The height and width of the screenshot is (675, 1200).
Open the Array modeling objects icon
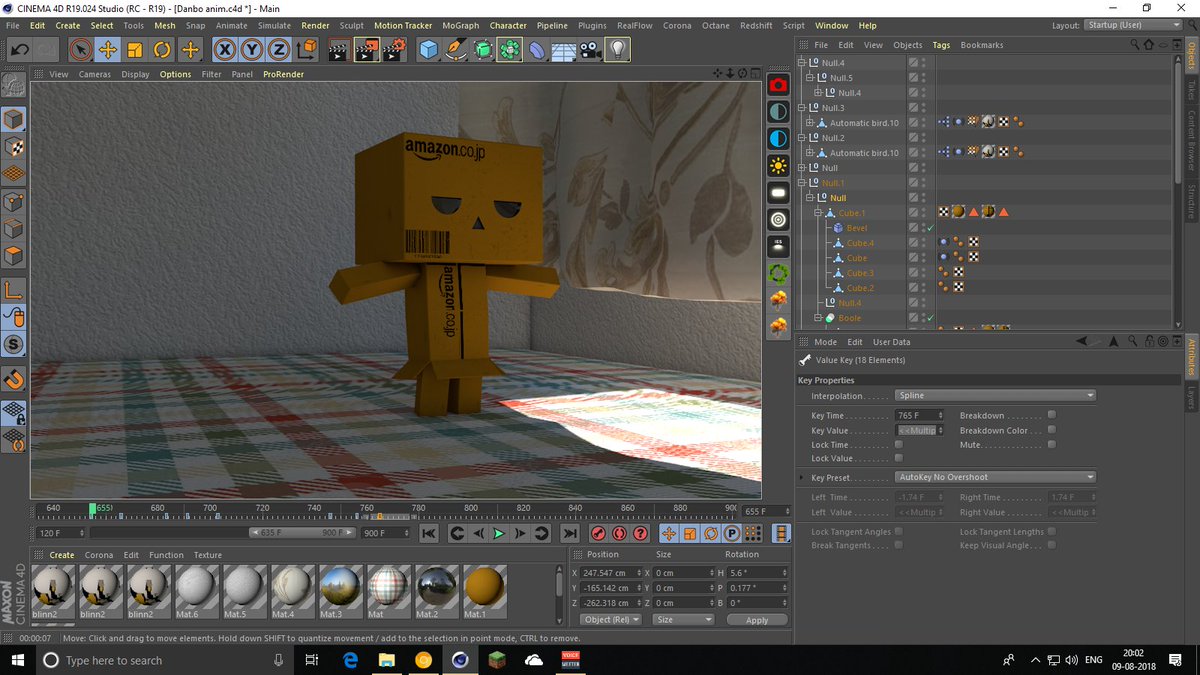tap(510, 49)
